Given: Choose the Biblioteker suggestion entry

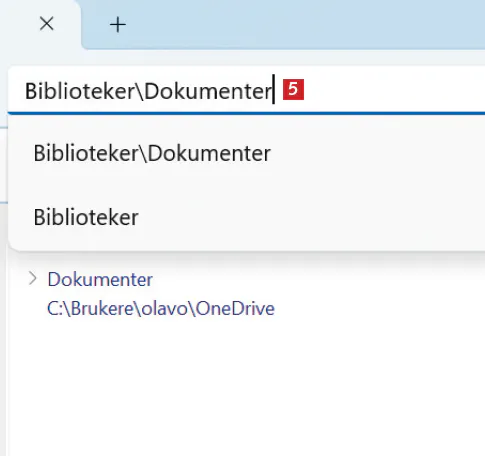Looking at the screenshot, I should 86,217.
